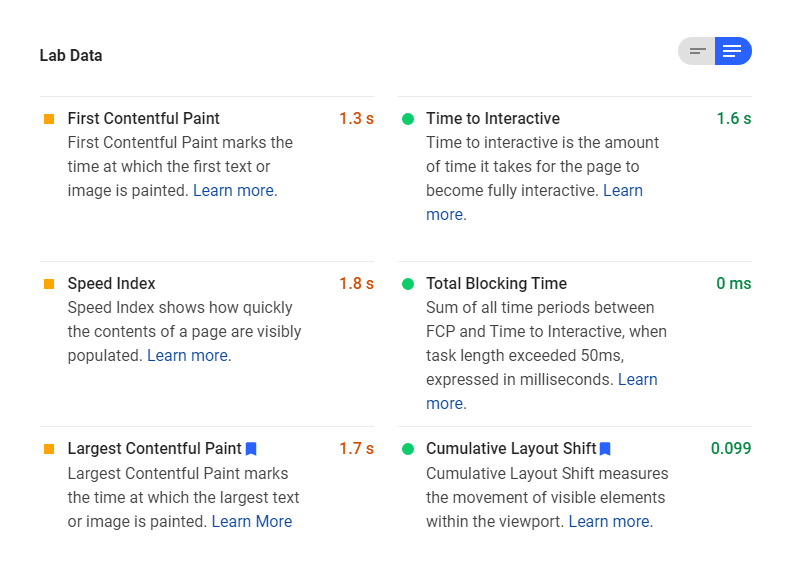The width and height of the screenshot is (795, 576).
Task: Click the Speed Index metric title
Action: [112, 283]
